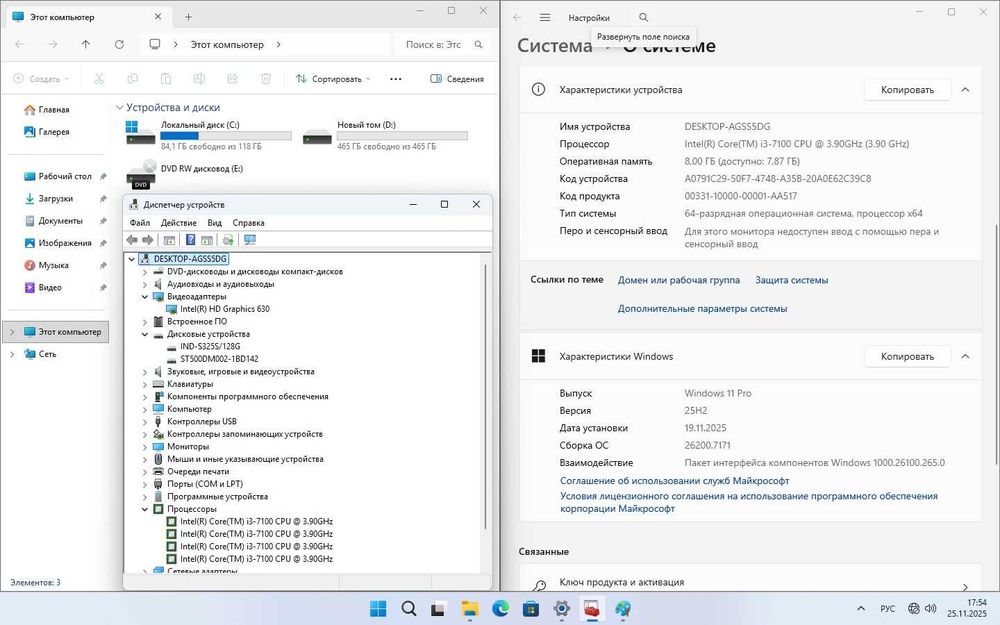The image size is (1000, 625).
Task: Open Local Disk (C:) drive
Action: [209, 135]
